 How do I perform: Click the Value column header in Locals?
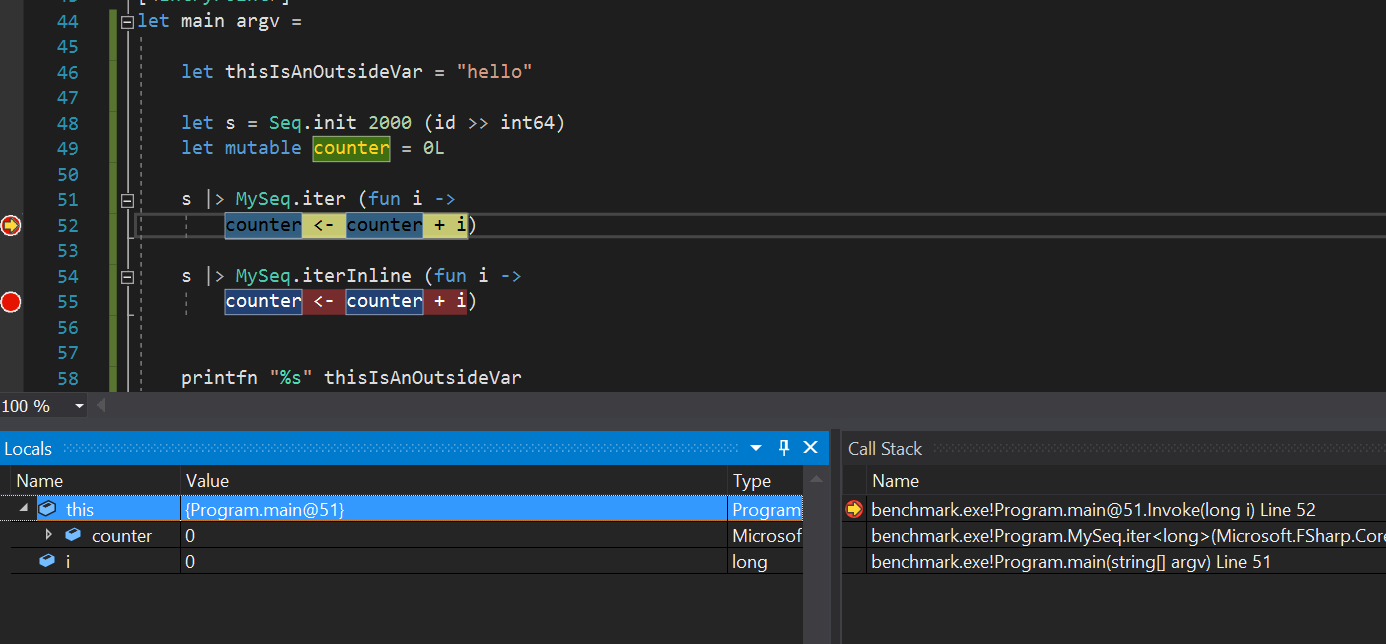point(454,481)
